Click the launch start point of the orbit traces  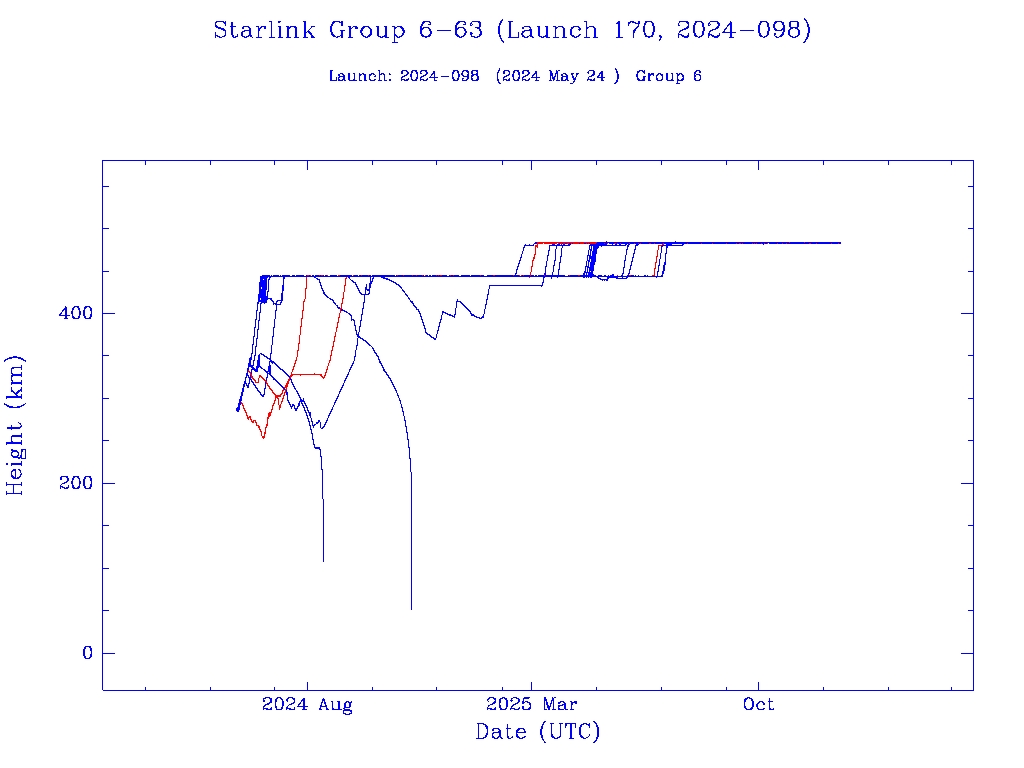pos(238,409)
